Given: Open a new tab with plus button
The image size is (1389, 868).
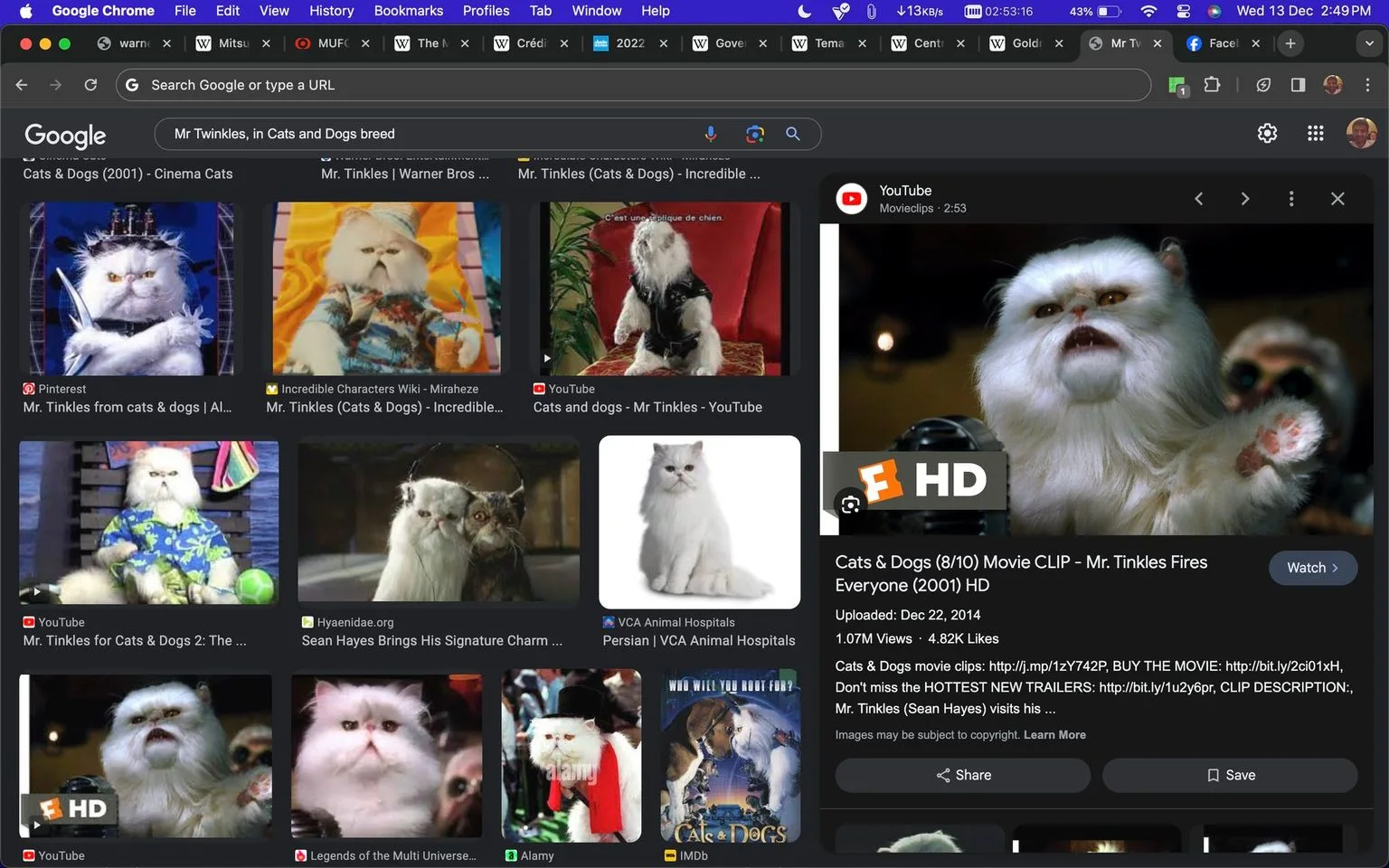Looking at the screenshot, I should pos(1290,43).
